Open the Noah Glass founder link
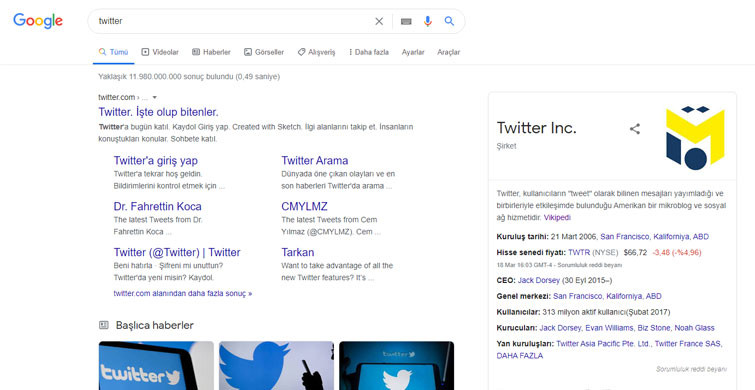755x390 pixels. click(x=694, y=328)
